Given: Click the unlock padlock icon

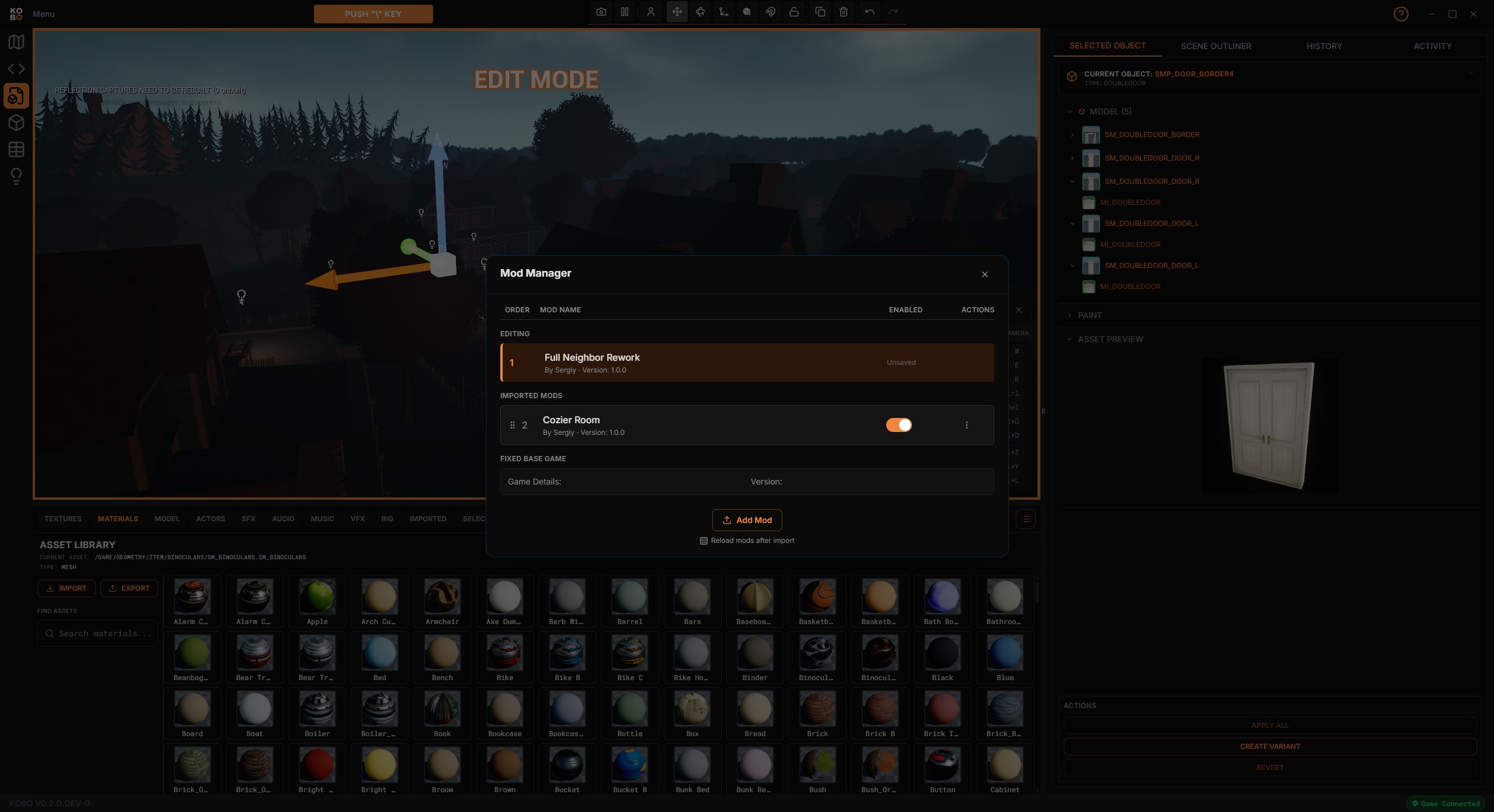Looking at the screenshot, I should click(x=794, y=12).
